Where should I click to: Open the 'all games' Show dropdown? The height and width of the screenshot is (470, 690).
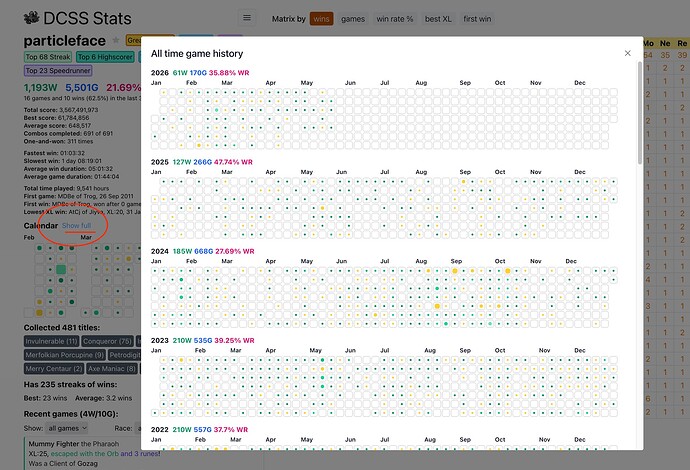[x=67, y=428]
